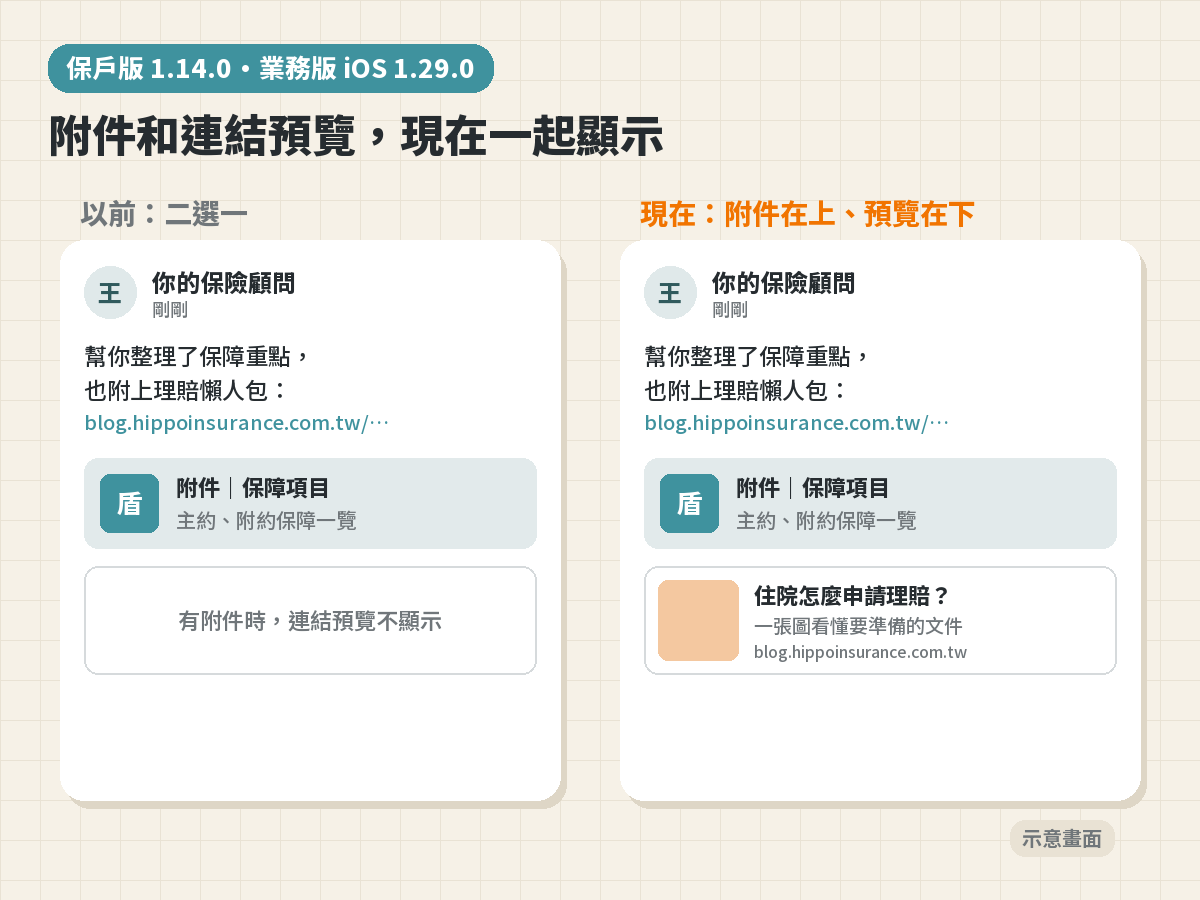This screenshot has width=1200, height=900.
Task: Click the 剛剛 timestamp in the 以前 card
Action: click(170, 310)
